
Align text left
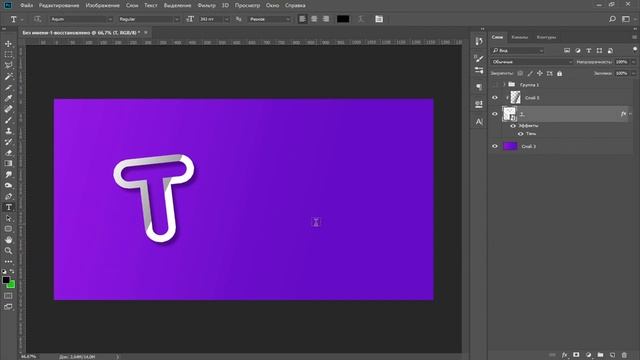coord(302,19)
